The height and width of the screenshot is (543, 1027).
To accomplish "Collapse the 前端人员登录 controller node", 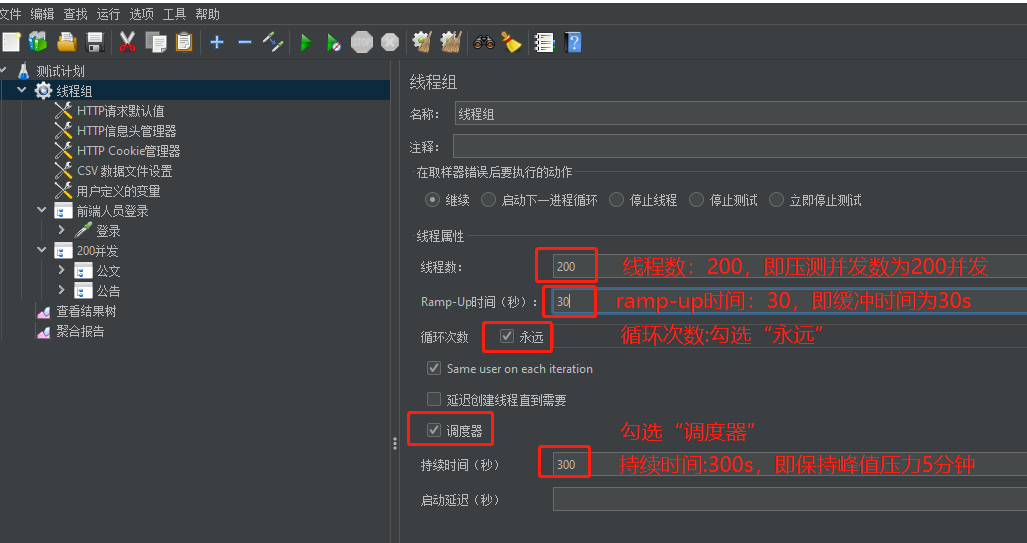I will (42, 210).
